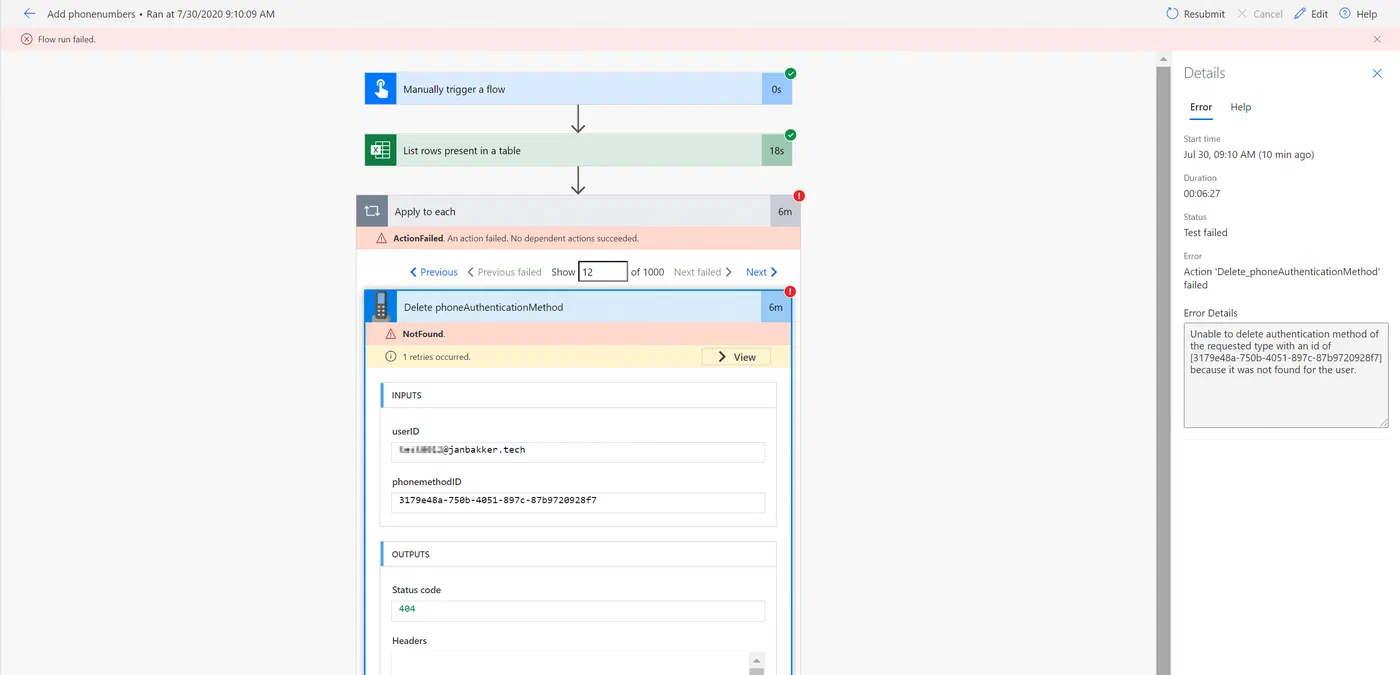
Task: Click the '18s' duration on List rows
Action: [x=777, y=151]
